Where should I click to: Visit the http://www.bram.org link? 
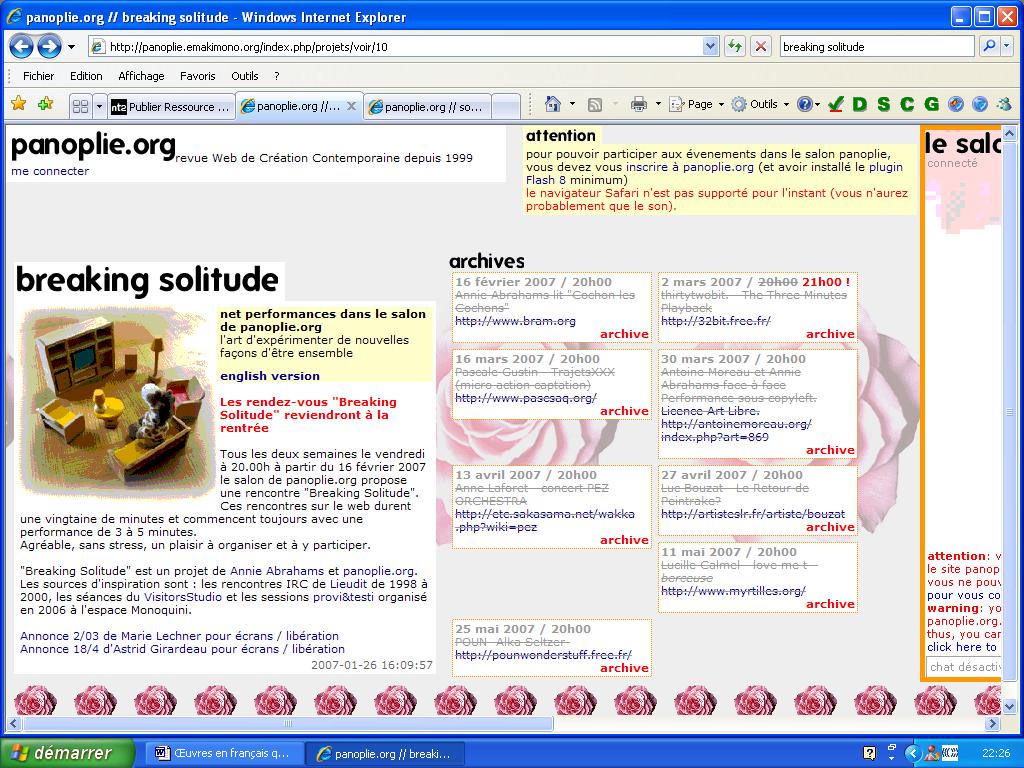(x=515, y=321)
